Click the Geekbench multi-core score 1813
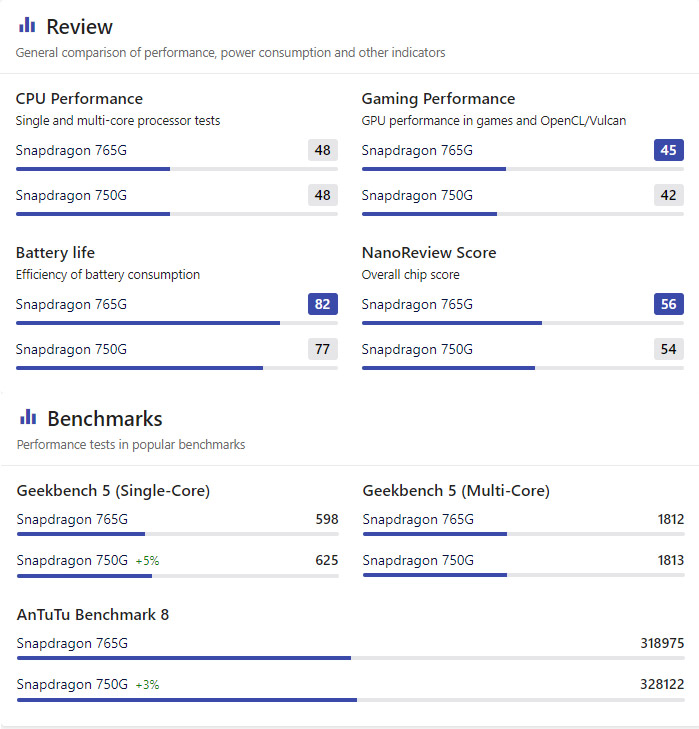Image resolution: width=699 pixels, height=729 pixels. coord(671,560)
